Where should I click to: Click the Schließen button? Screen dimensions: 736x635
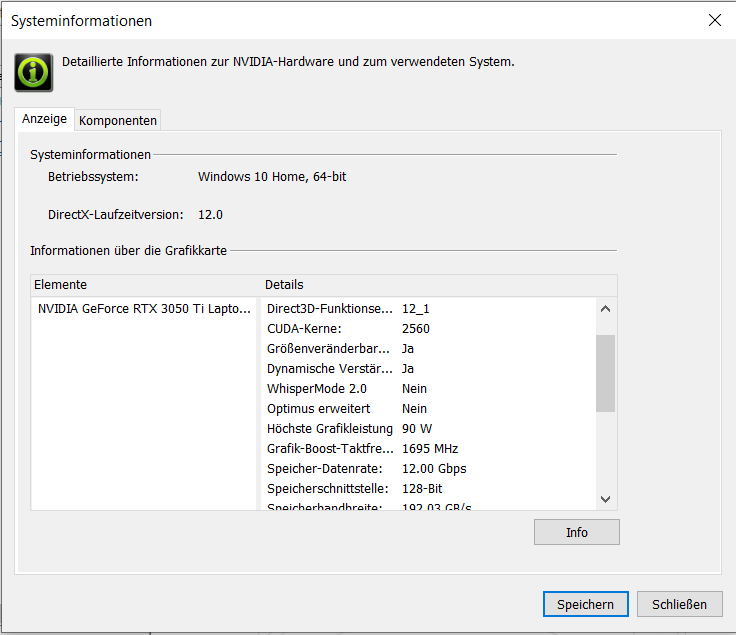point(679,604)
